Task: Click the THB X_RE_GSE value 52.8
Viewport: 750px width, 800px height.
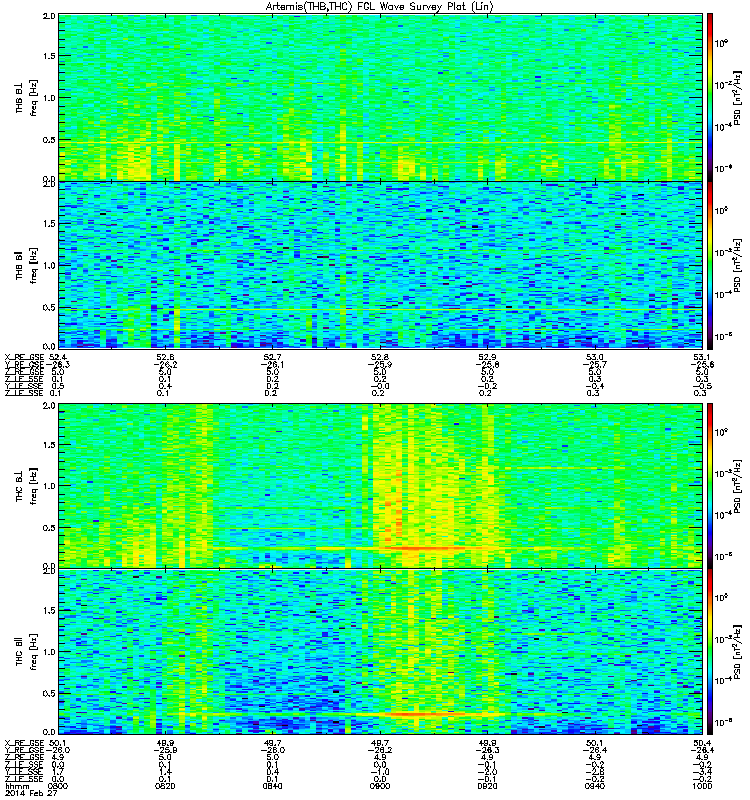Action: (380, 357)
